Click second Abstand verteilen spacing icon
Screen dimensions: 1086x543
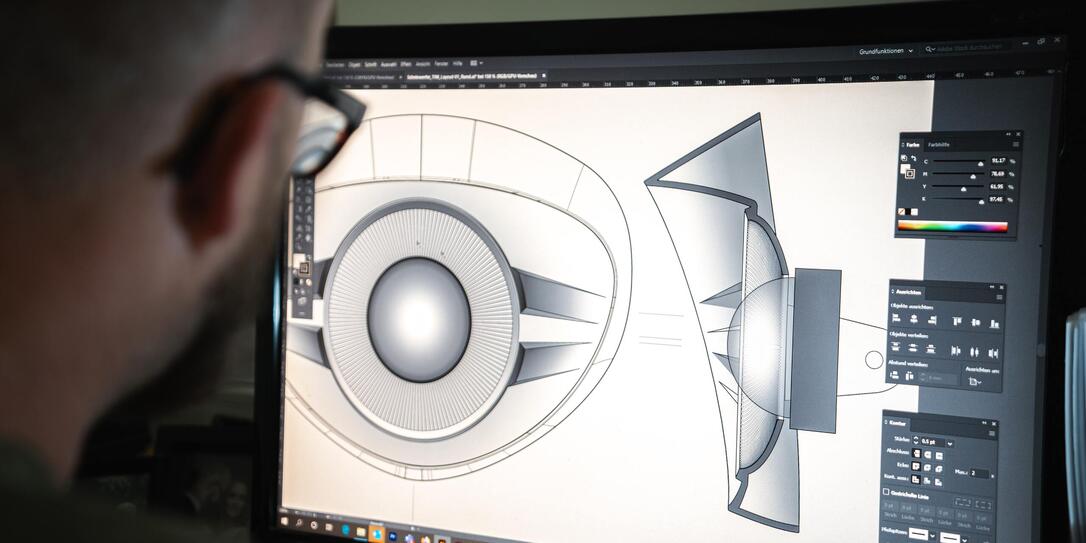pos(909,376)
